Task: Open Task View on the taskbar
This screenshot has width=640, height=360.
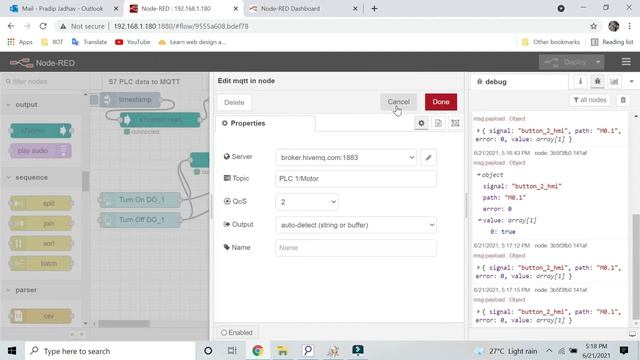Action: click(x=232, y=351)
